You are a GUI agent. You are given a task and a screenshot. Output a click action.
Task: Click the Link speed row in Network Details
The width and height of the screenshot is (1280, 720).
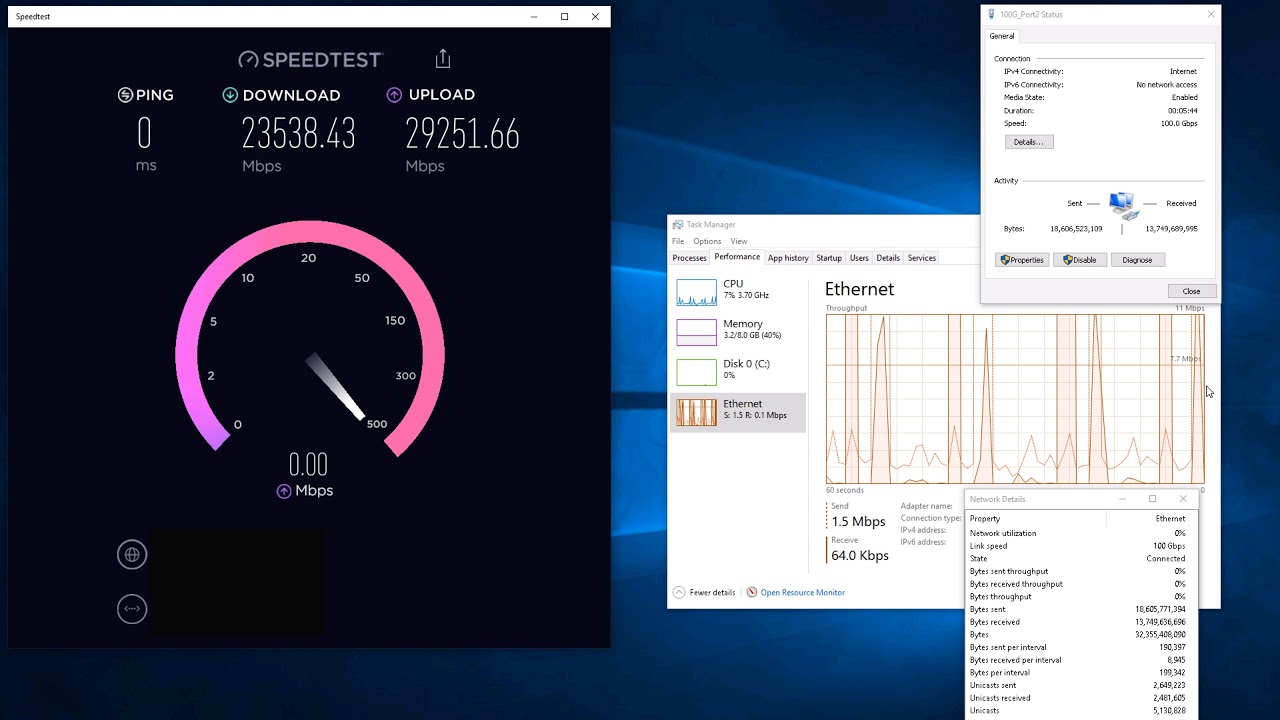point(1078,546)
